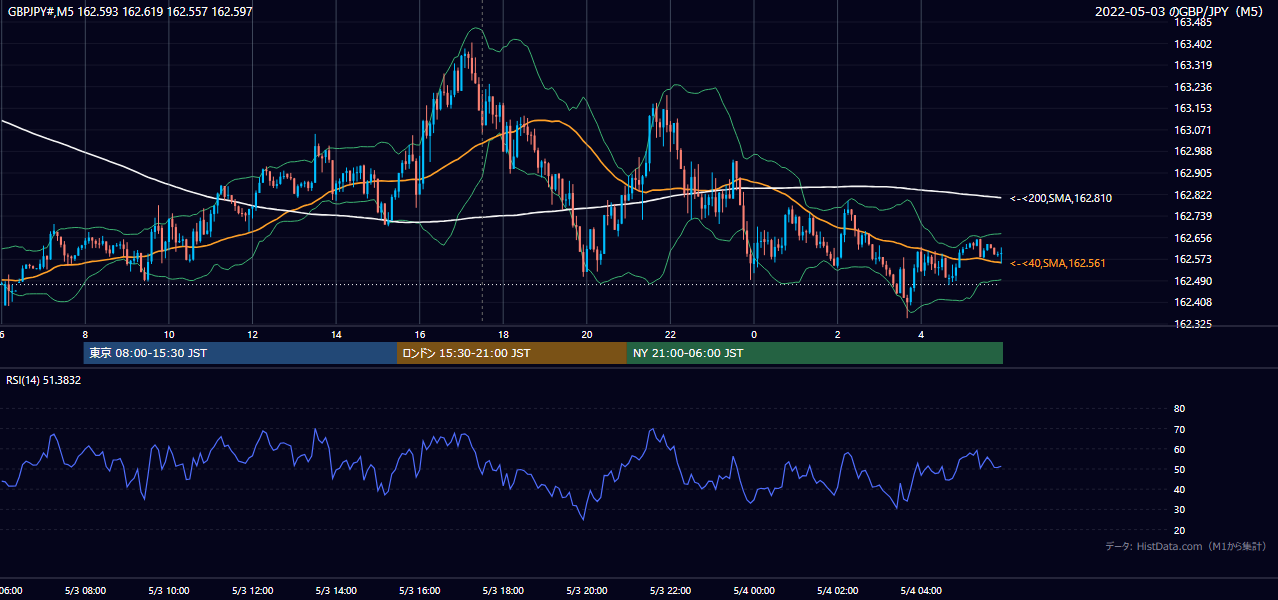Click the 5/3 16:00 time axis label
1278x600 pixels.
tap(420, 591)
